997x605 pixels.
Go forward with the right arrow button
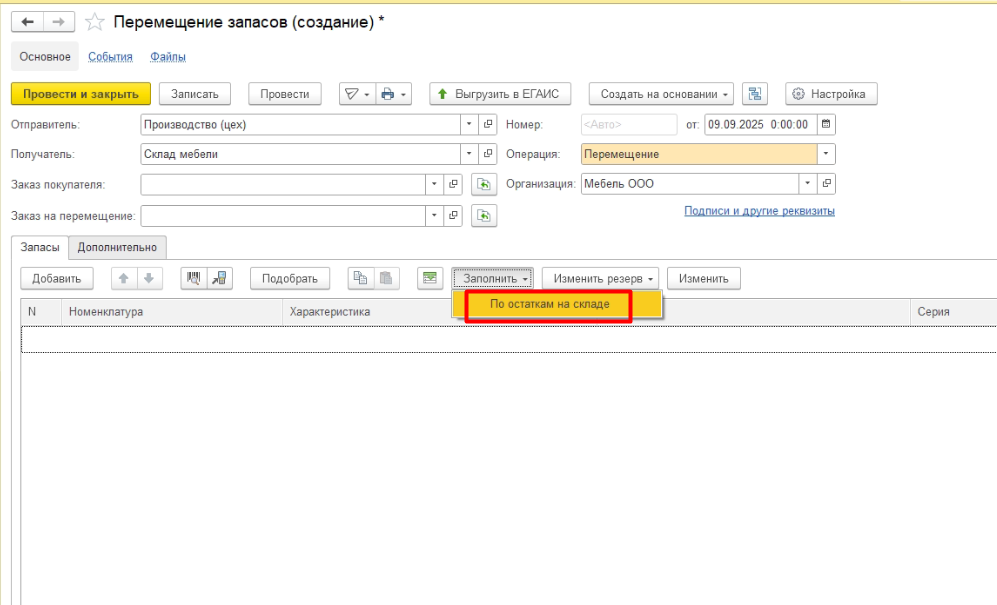pyautogui.click(x=58, y=22)
